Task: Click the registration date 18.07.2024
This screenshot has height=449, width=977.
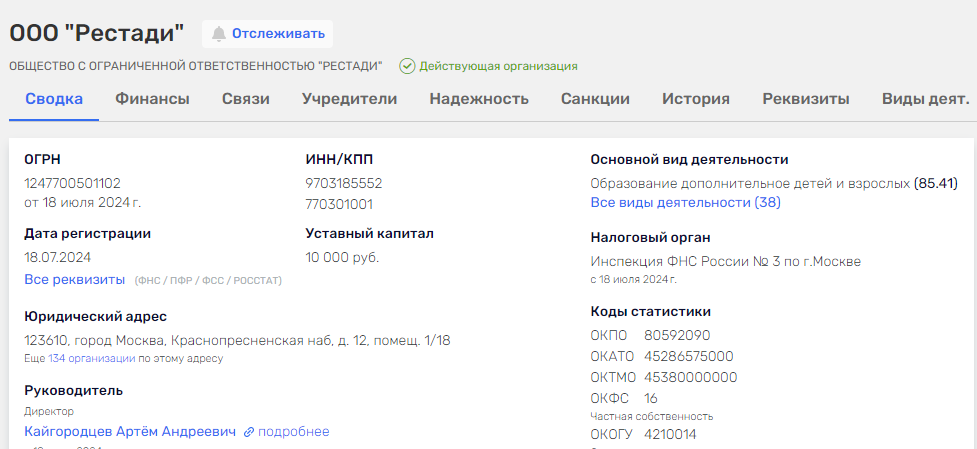Action: 57,257
